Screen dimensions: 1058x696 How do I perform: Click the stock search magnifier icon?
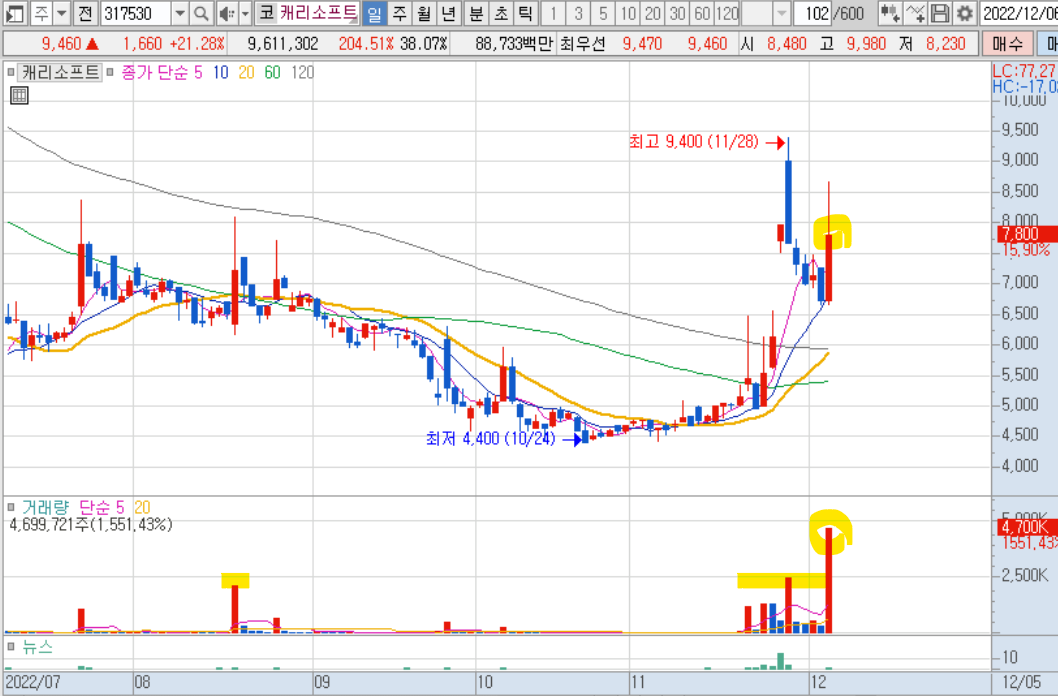[201, 13]
